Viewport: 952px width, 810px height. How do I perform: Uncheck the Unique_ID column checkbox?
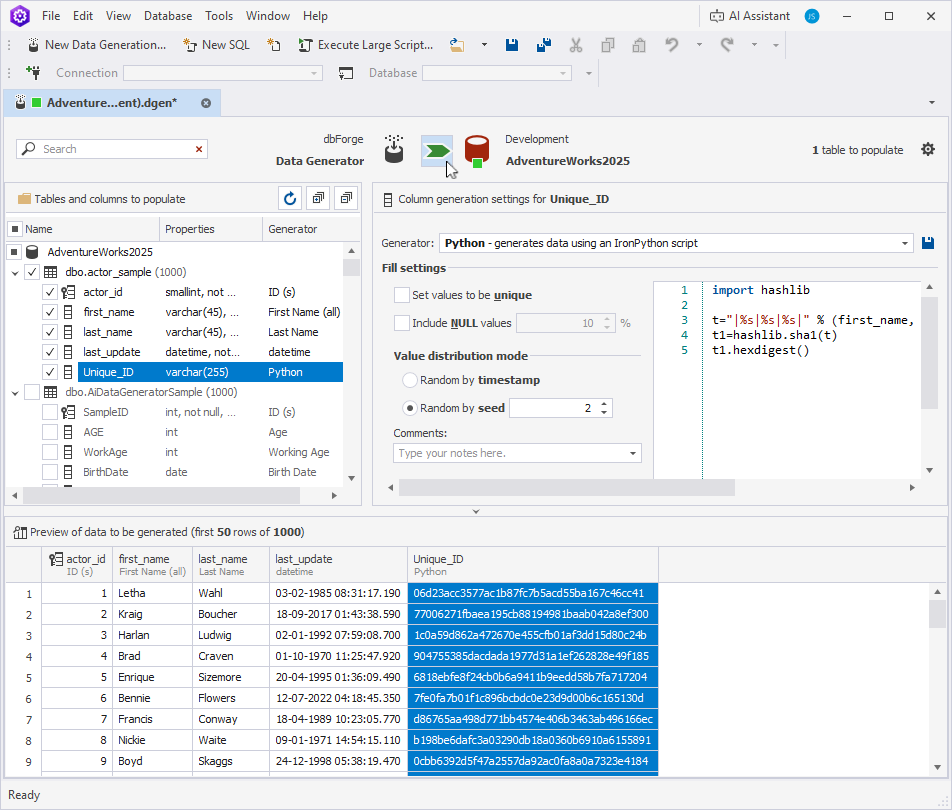tap(50, 372)
